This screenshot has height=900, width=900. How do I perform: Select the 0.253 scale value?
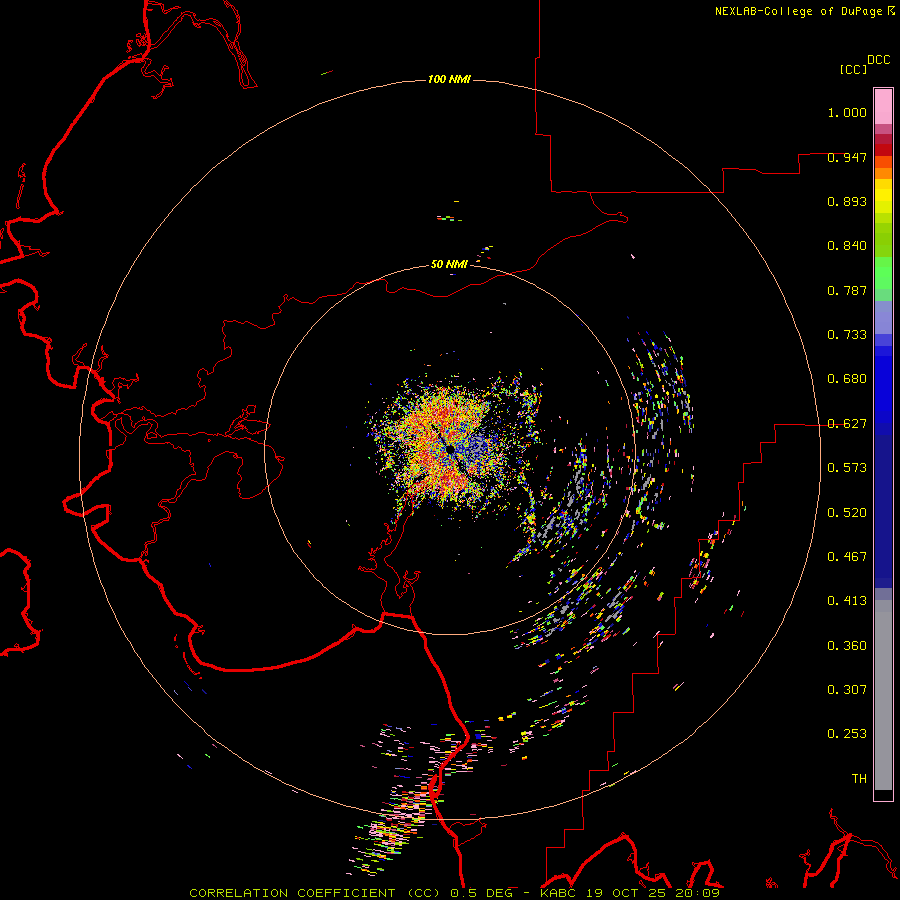click(847, 734)
